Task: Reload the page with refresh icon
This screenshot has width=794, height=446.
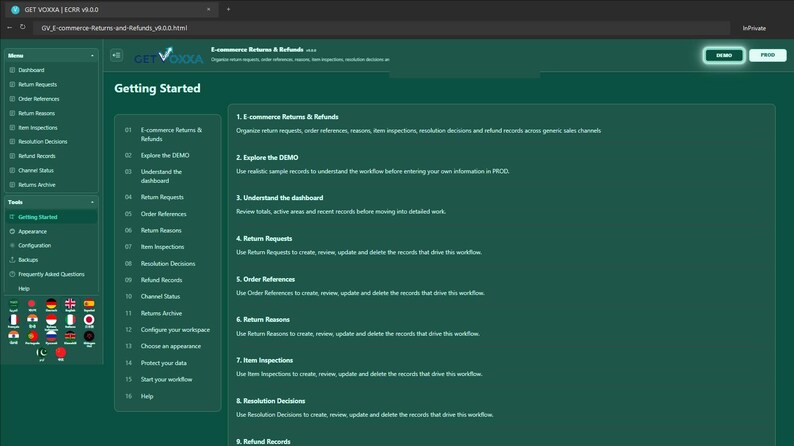Action: point(23,27)
